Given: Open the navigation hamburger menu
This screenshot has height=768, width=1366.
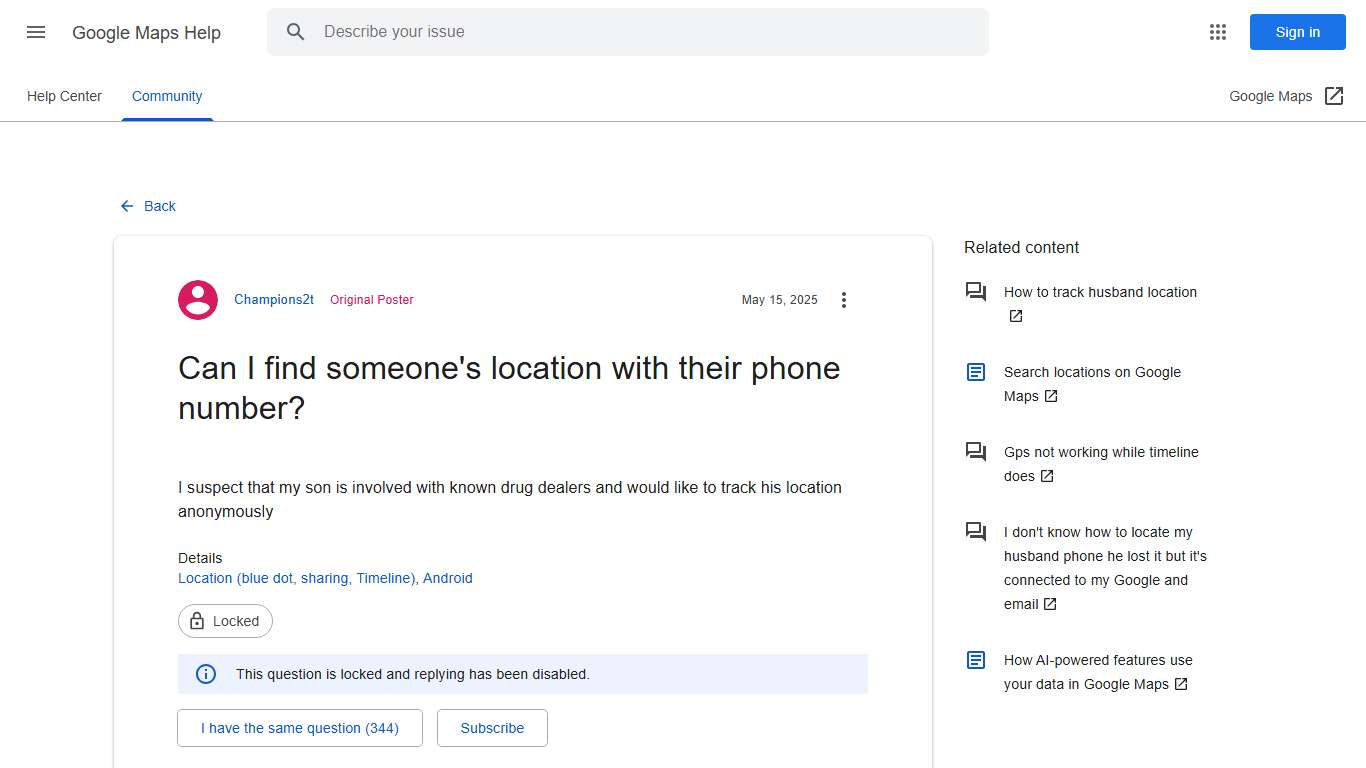Looking at the screenshot, I should (35, 31).
